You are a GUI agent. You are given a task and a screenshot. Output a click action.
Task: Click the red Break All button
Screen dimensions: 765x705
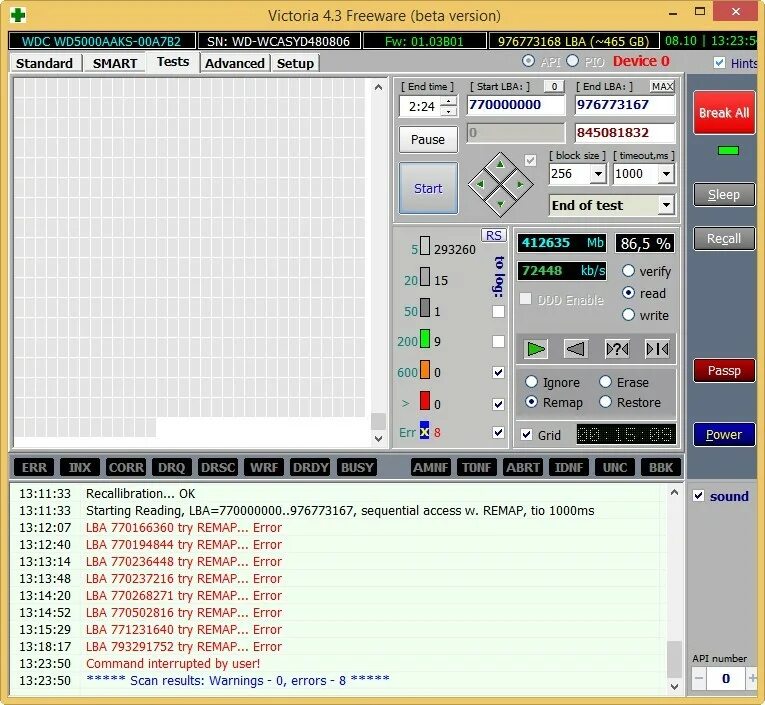coord(724,113)
